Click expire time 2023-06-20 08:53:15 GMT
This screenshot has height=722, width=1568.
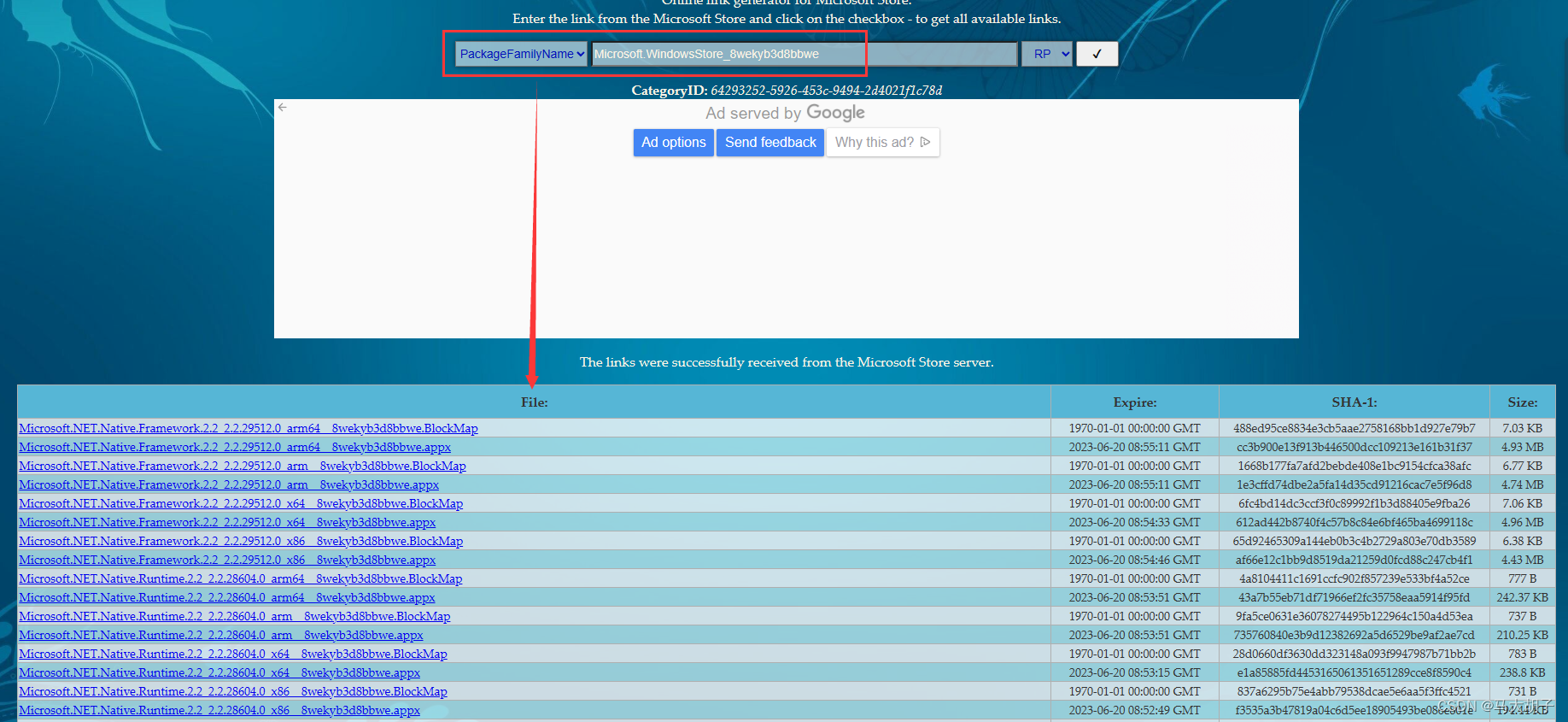[1135, 672]
